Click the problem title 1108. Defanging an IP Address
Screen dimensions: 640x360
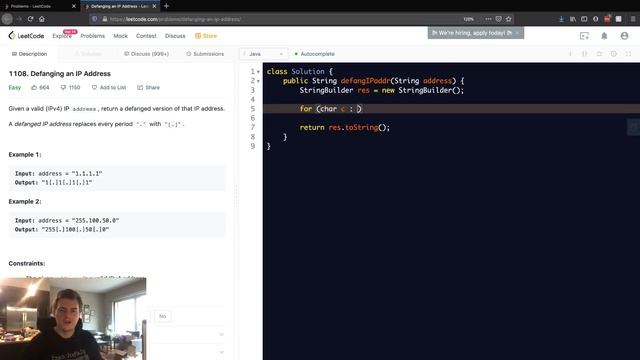pos(60,73)
